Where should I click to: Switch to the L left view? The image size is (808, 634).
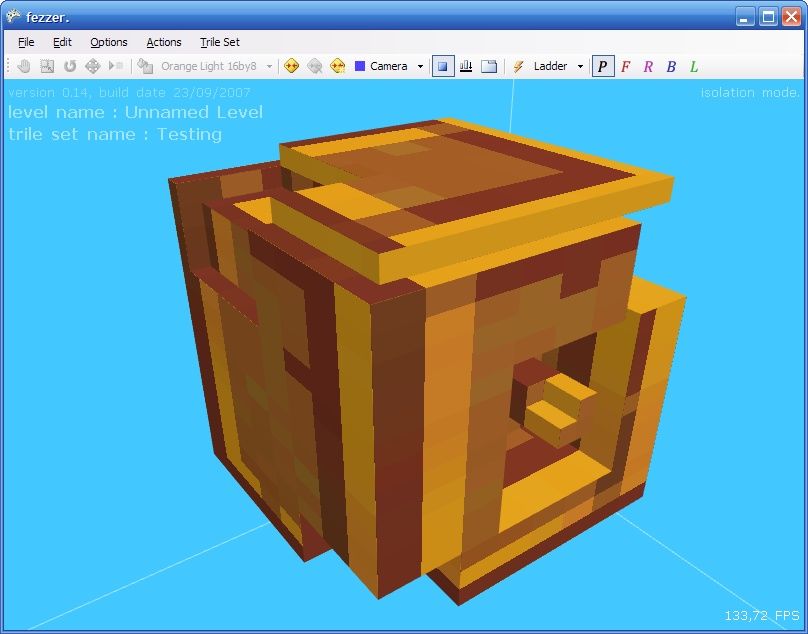click(694, 66)
